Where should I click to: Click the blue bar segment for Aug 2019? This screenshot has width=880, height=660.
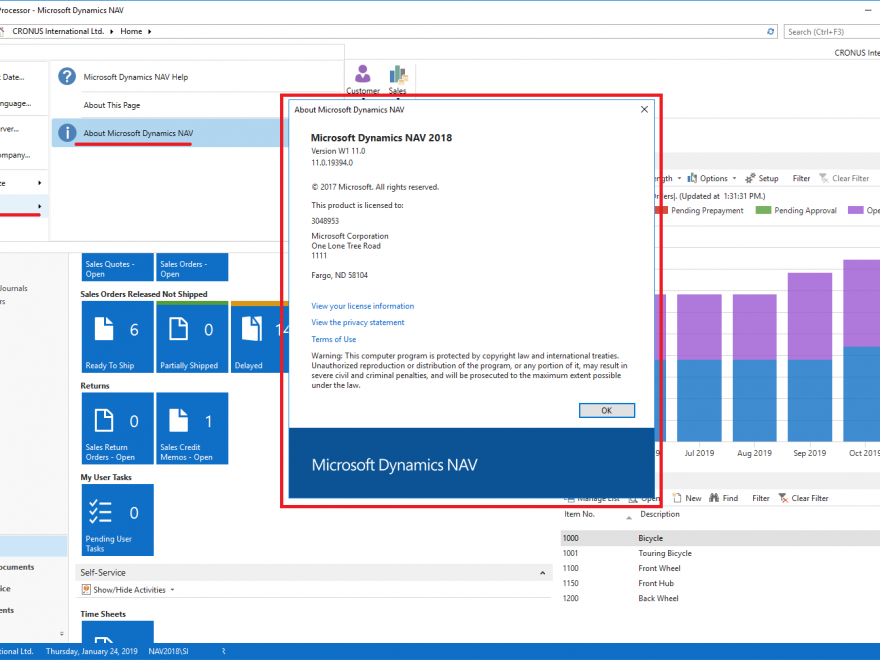[754, 400]
